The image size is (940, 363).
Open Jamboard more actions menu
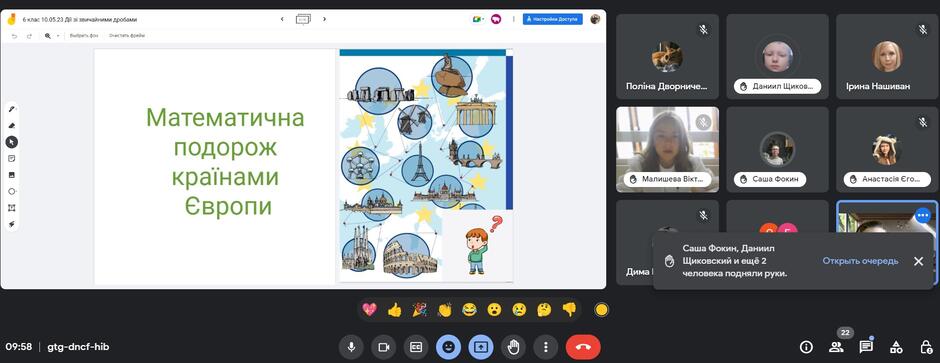coord(514,19)
